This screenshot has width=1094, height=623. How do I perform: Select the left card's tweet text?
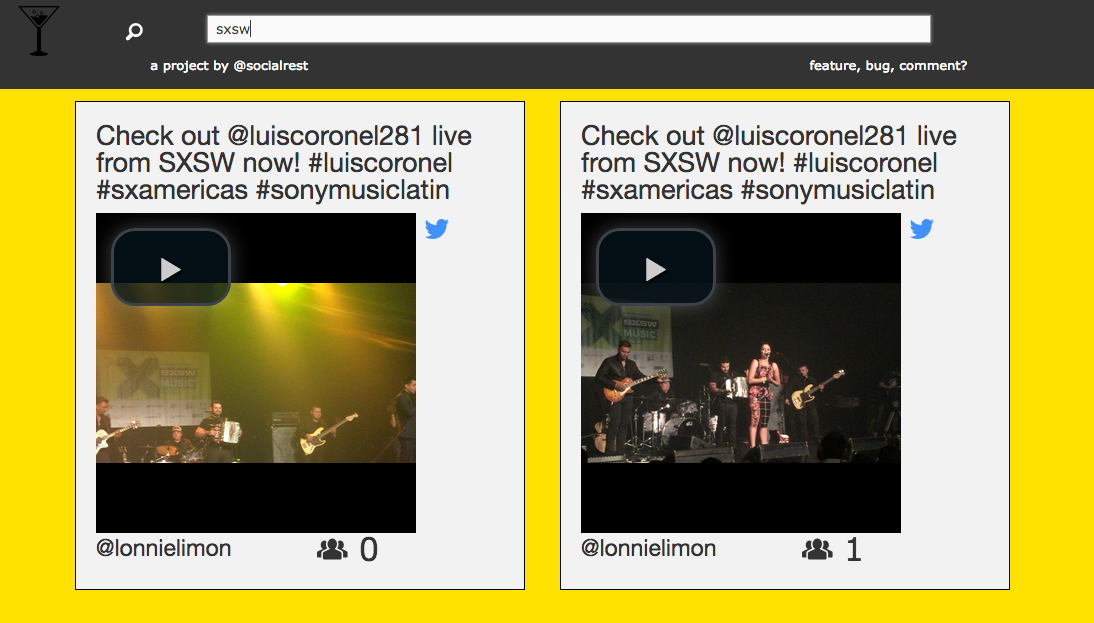click(284, 163)
